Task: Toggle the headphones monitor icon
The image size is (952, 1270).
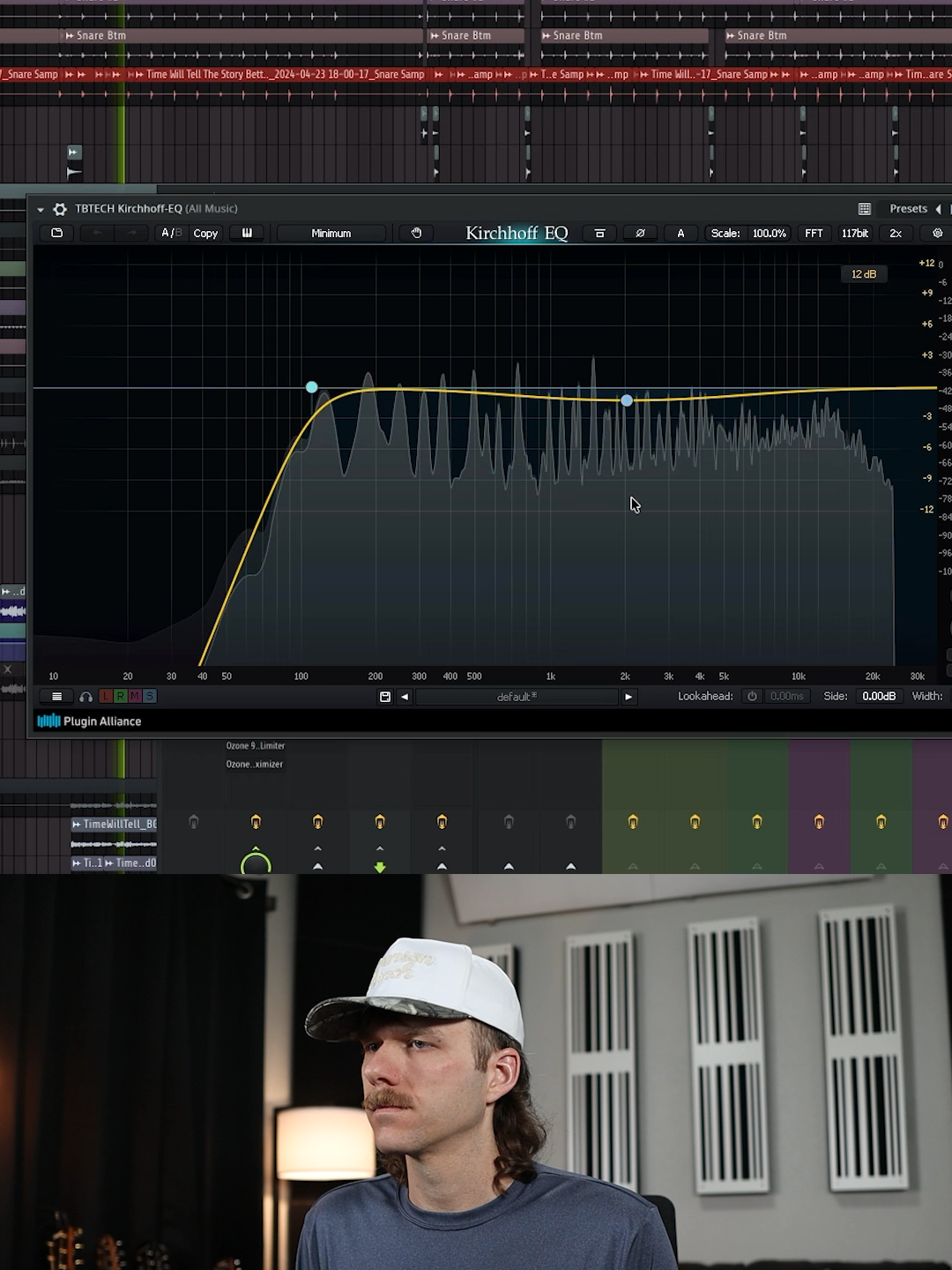Action: (86, 696)
